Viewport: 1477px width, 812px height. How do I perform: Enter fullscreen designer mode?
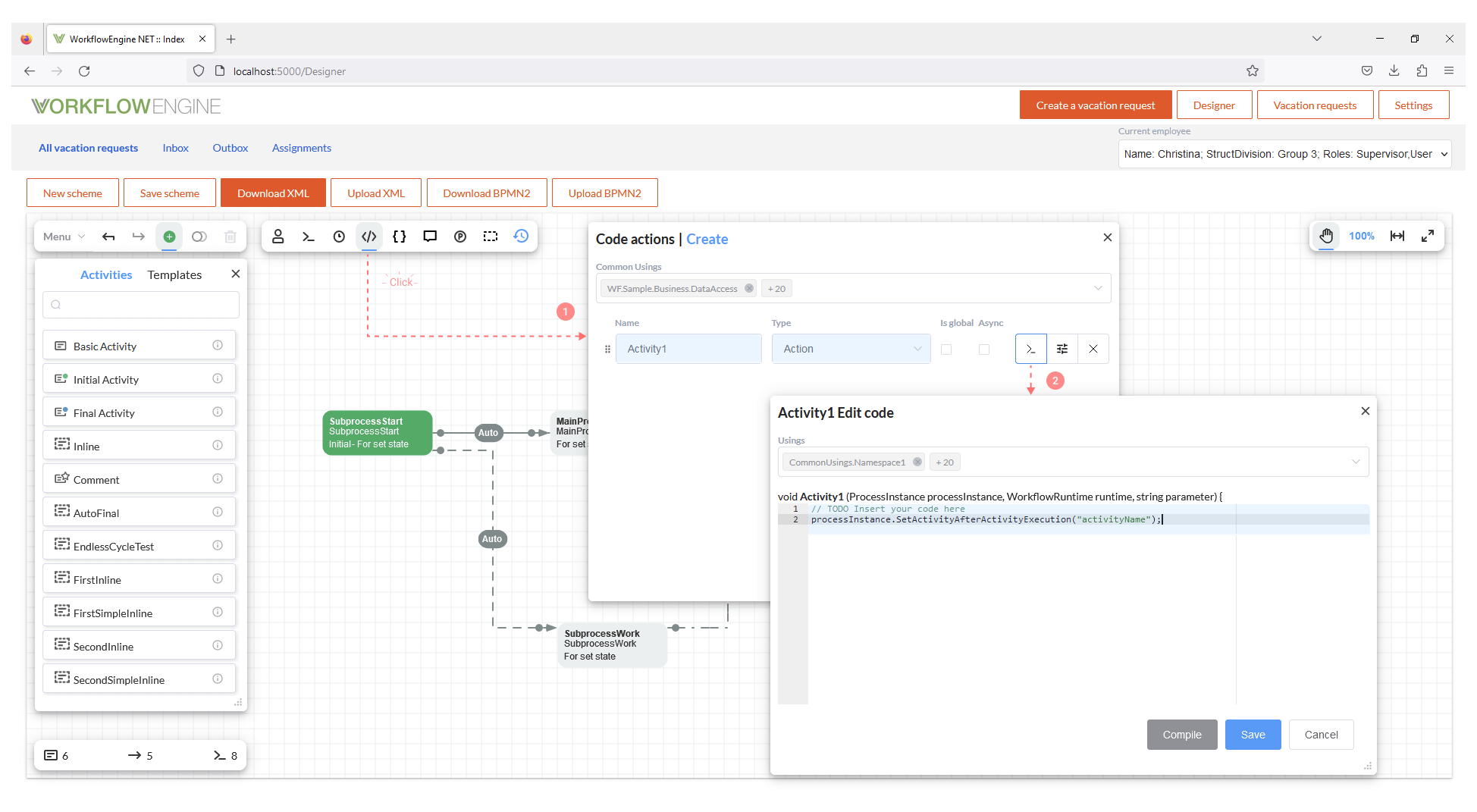click(1428, 236)
